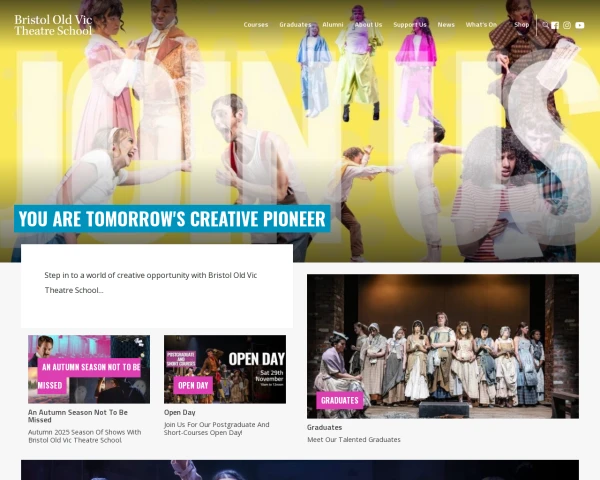Open the Open Day card image
This screenshot has height=480, width=600.
225,369
